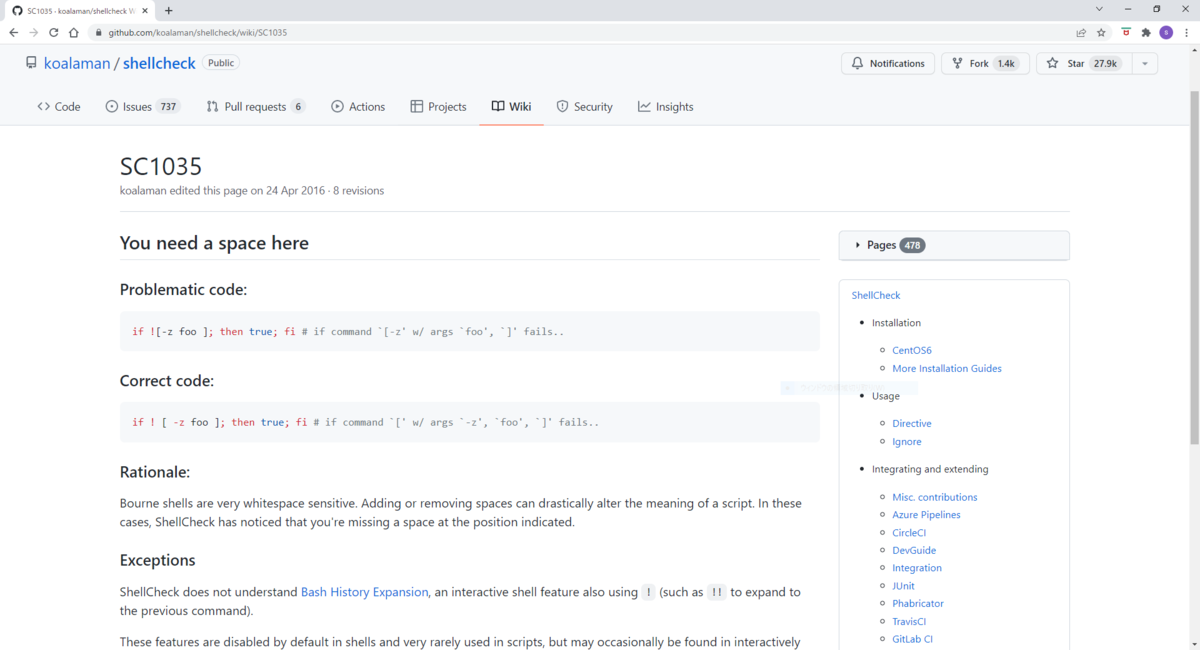Bookmark this page with the star icon
The width and height of the screenshot is (1200, 650).
pyautogui.click(x=1101, y=32)
